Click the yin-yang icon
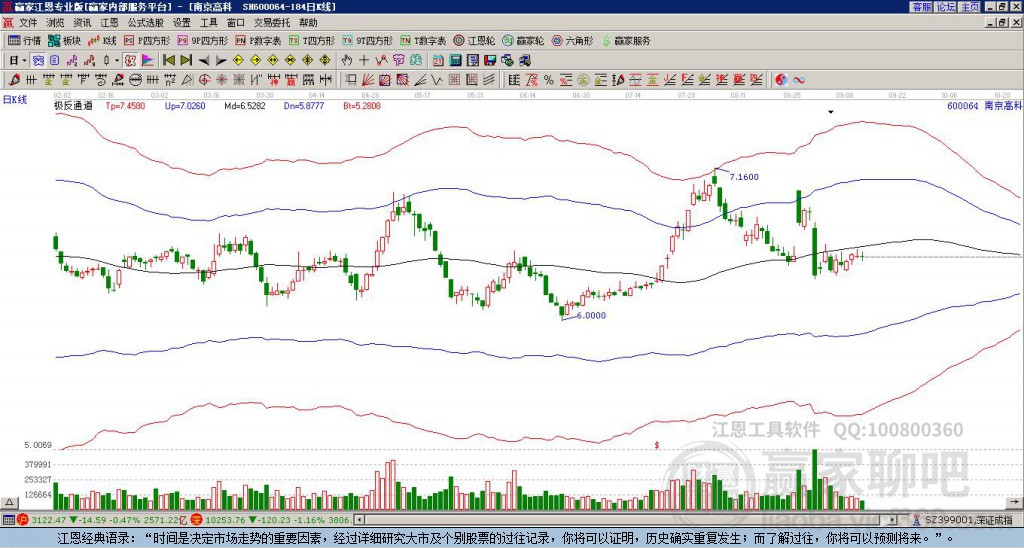 781,80
